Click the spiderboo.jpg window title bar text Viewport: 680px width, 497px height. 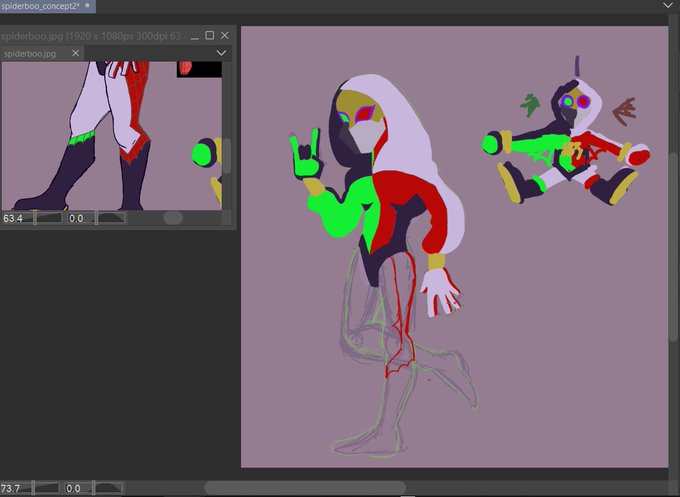coord(93,36)
